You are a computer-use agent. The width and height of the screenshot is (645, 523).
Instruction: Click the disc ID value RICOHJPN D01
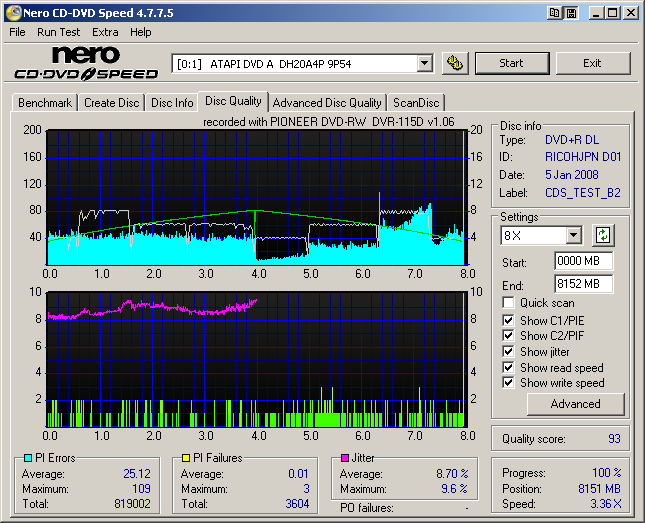pyautogui.click(x=583, y=157)
